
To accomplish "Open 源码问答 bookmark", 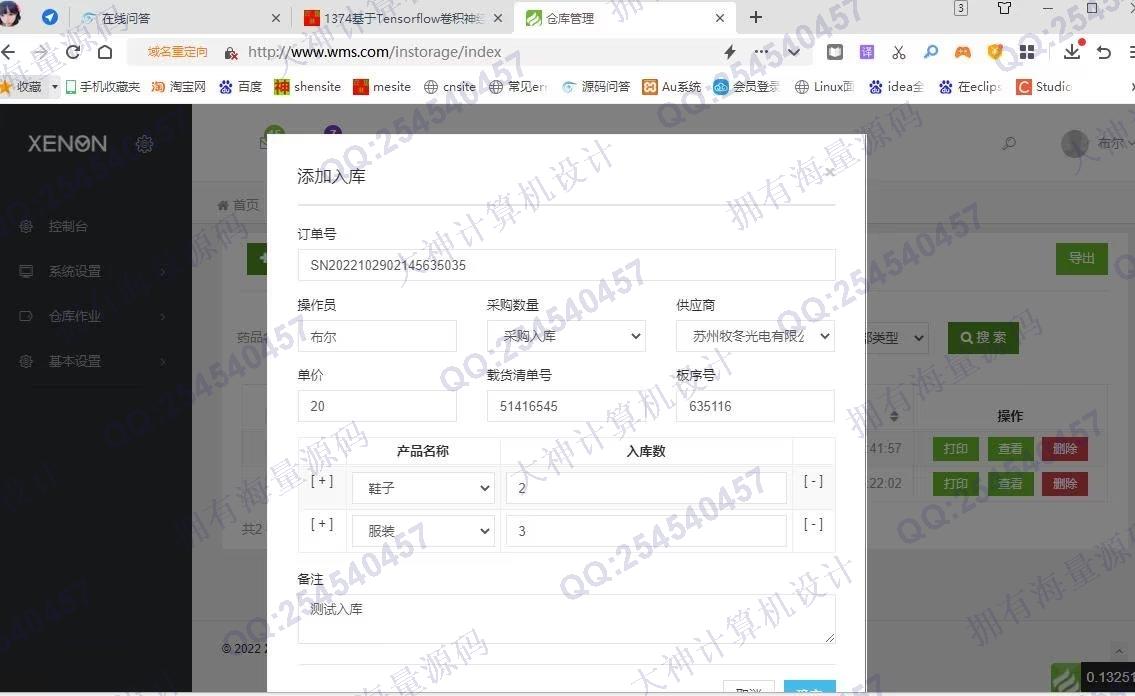I will coord(596,87).
